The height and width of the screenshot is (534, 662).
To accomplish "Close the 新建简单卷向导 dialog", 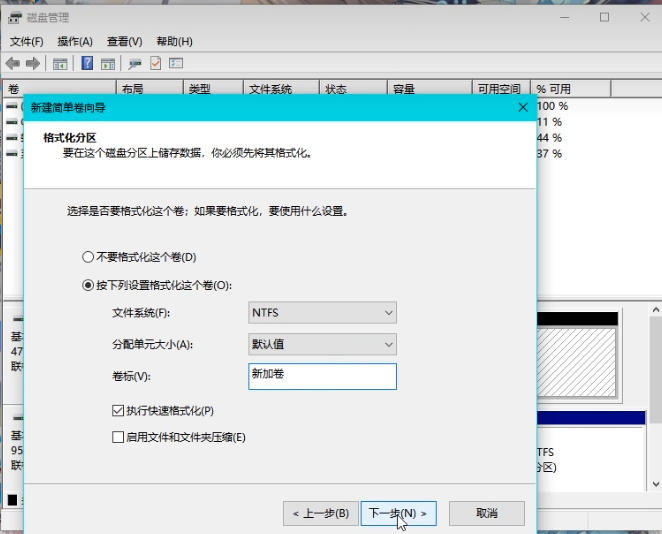I will click(x=523, y=108).
